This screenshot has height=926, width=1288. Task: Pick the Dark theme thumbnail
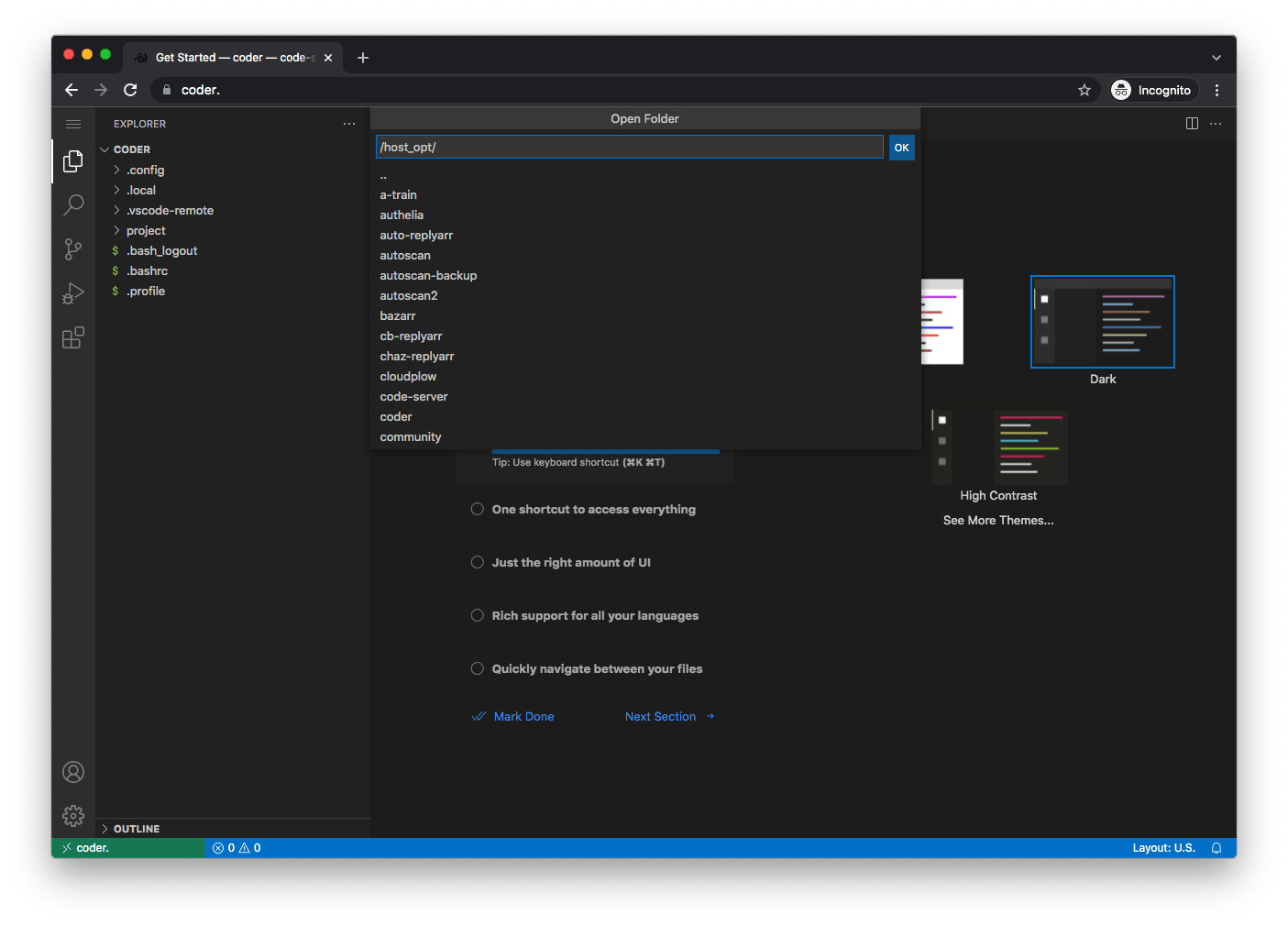[1102, 323]
